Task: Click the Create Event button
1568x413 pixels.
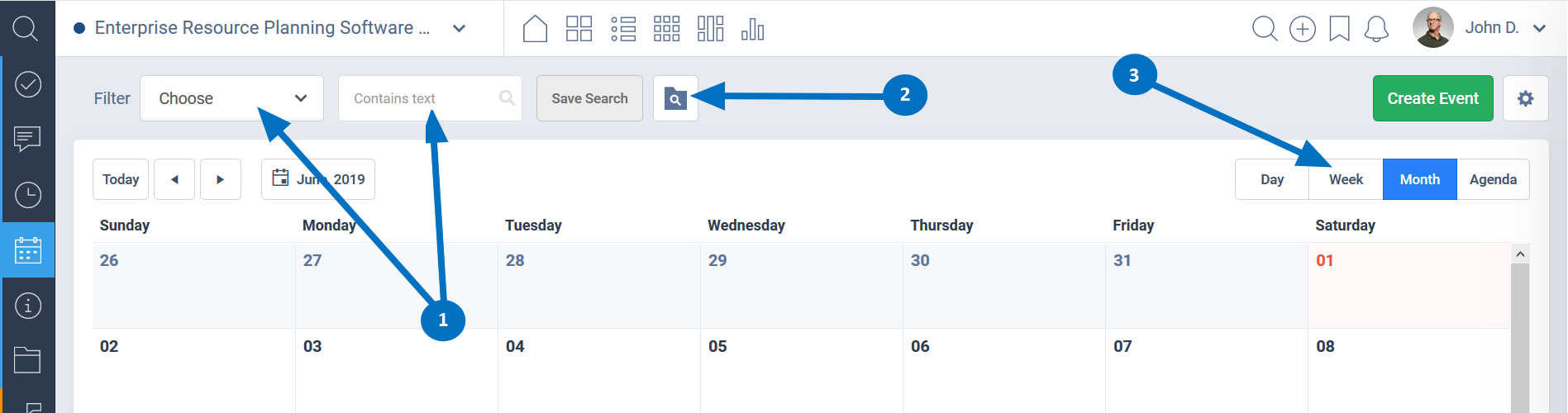Action: (x=1432, y=98)
